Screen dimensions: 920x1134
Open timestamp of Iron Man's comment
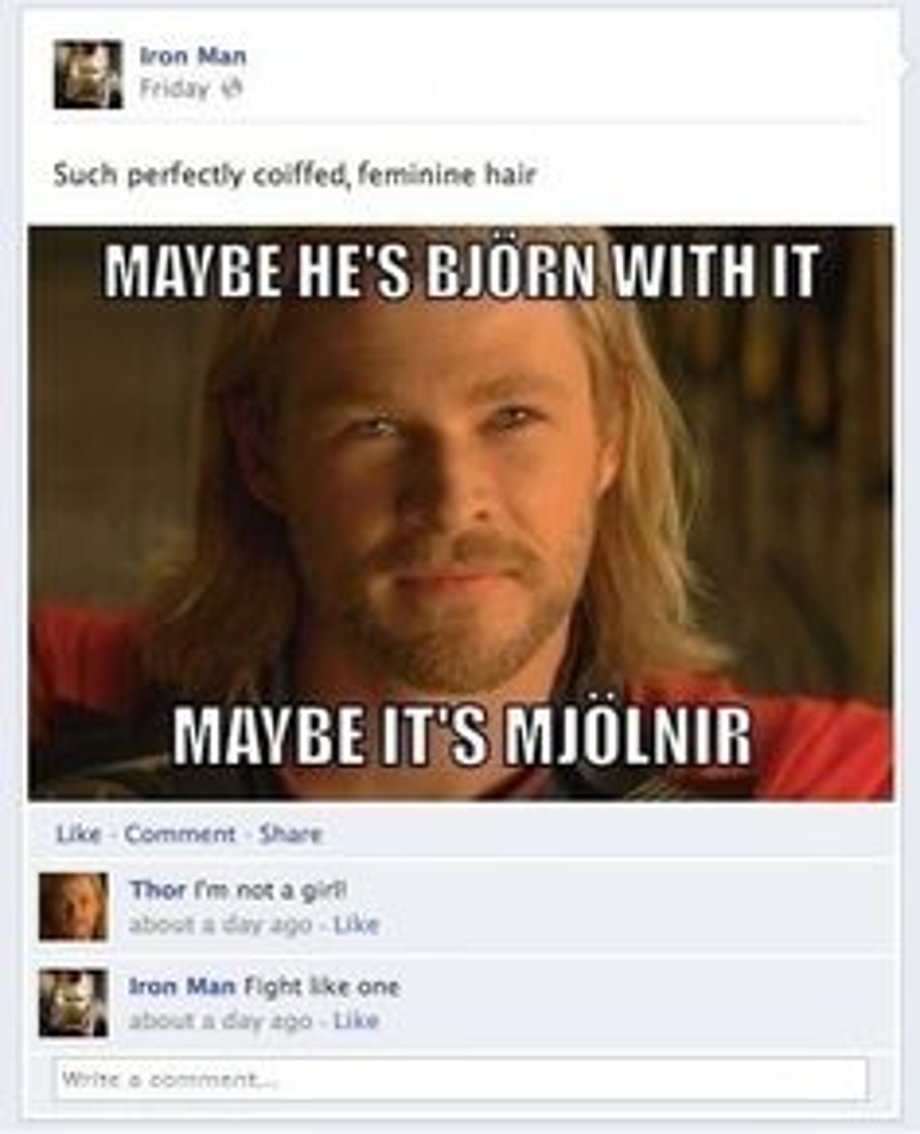[x=220, y=1020]
